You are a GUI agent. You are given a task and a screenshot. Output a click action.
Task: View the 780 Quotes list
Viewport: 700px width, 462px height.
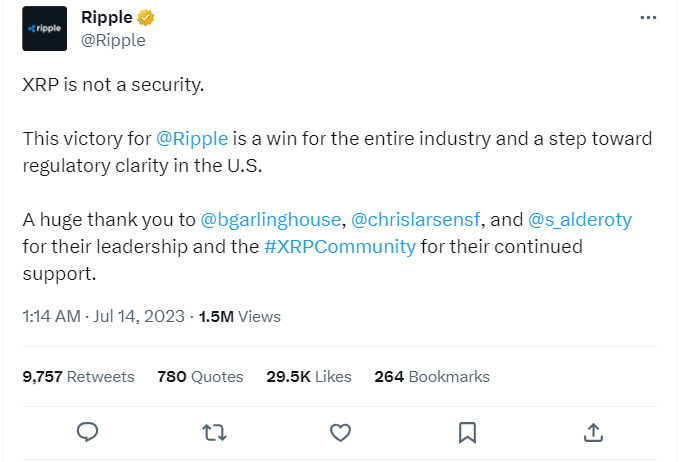[200, 377]
